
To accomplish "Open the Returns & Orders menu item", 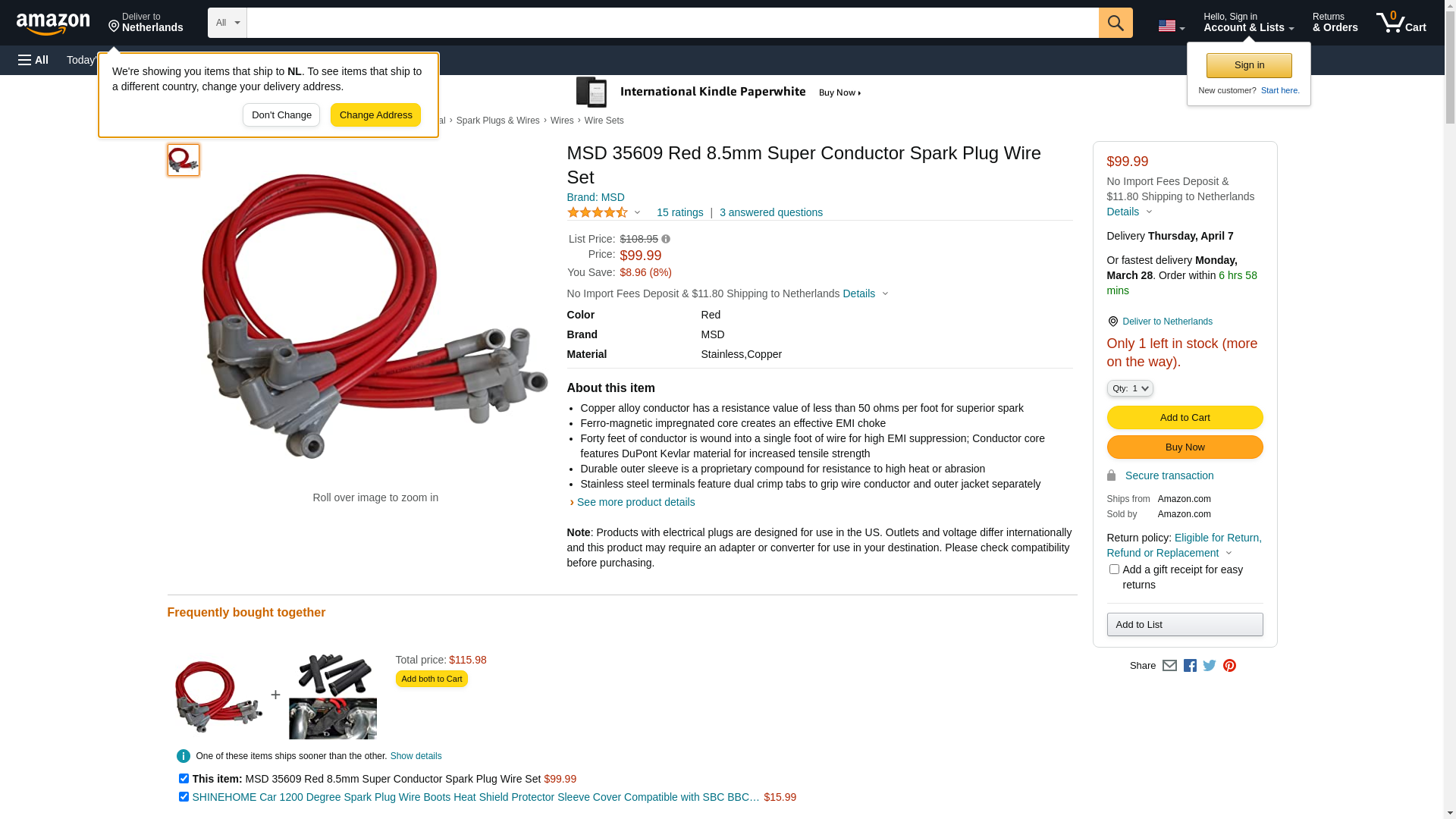I will pyautogui.click(x=1335, y=23).
